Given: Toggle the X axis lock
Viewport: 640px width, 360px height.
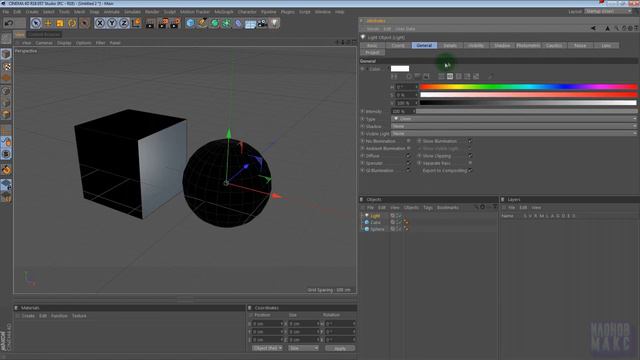Looking at the screenshot, I should tap(100, 23).
